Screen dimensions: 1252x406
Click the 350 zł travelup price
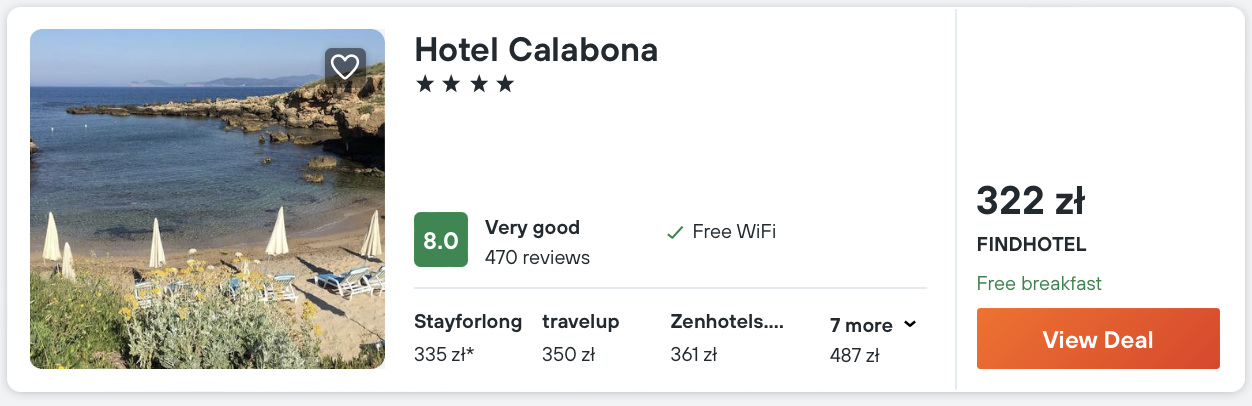point(568,354)
